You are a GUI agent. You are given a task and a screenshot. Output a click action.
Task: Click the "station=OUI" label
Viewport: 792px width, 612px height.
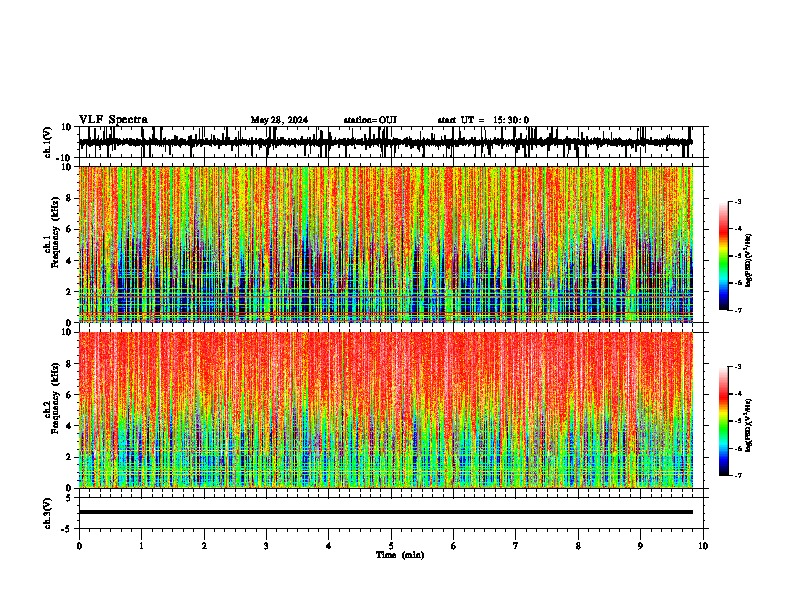tap(370, 120)
